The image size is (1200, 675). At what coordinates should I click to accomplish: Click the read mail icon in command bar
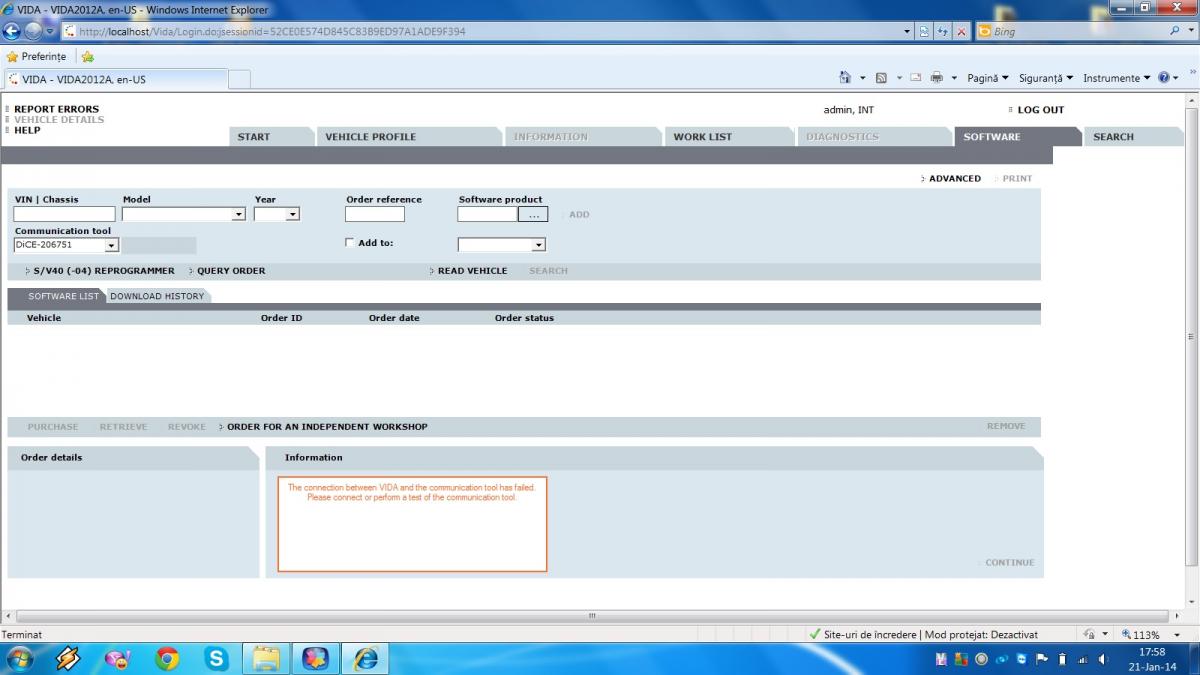[915, 78]
